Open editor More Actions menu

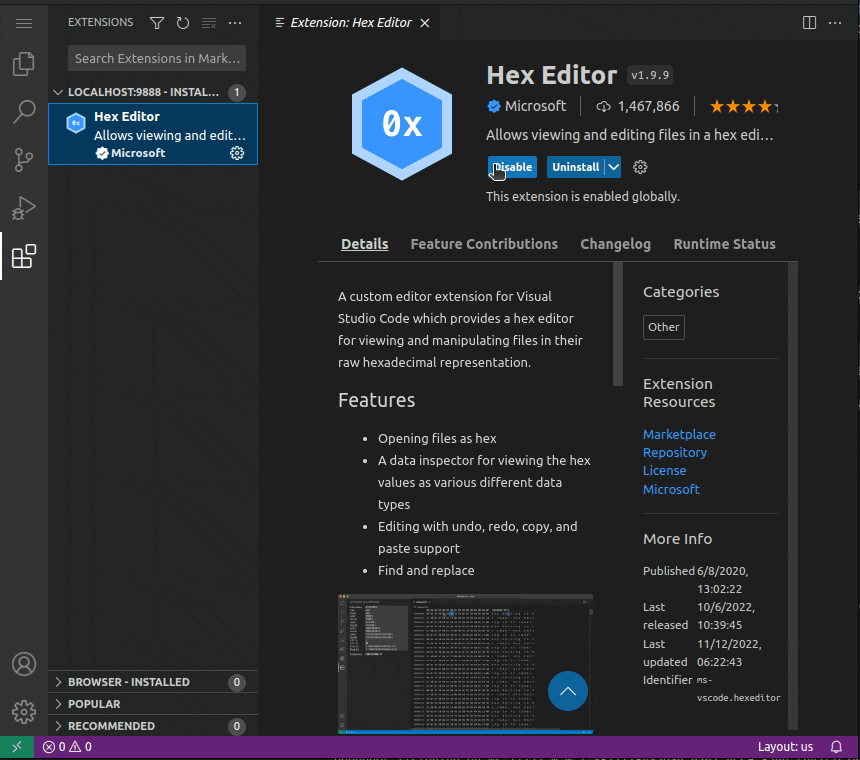835,23
